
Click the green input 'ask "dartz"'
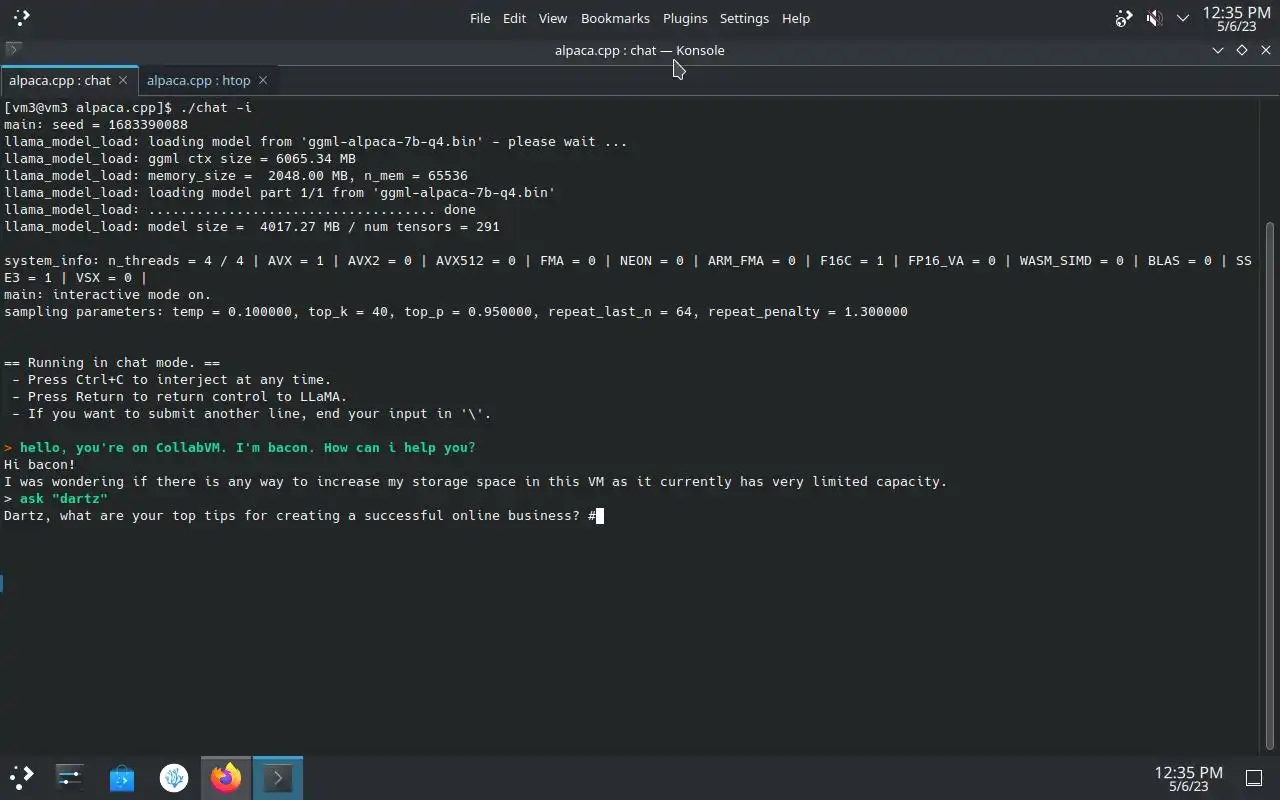tap(64, 498)
